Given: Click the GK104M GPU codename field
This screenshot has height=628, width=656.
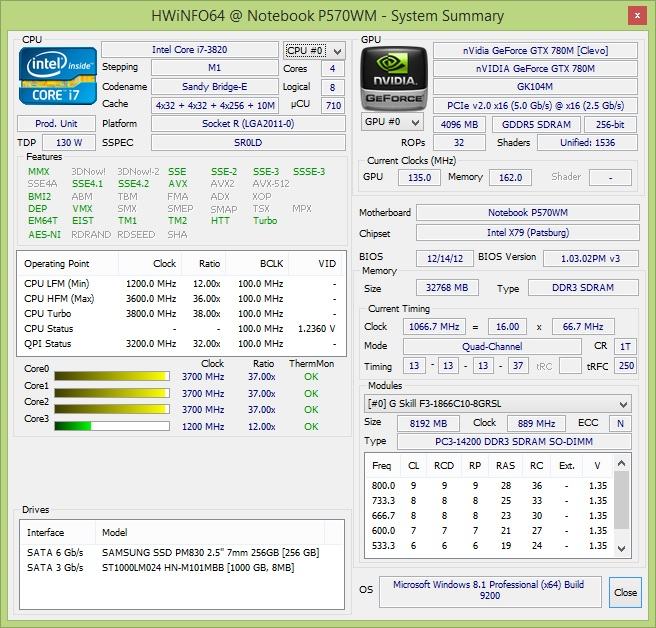Looking at the screenshot, I should [535, 87].
